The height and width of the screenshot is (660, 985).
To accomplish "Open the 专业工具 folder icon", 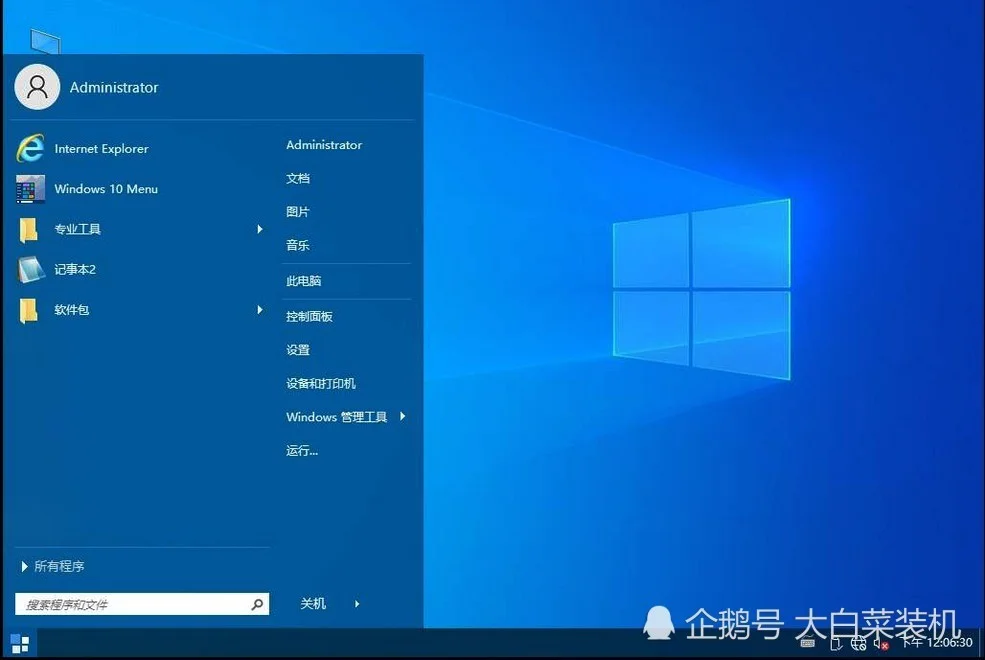I will coord(28,229).
